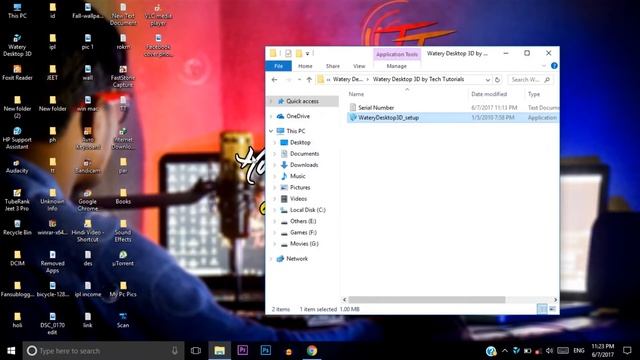Open uTorrent desktop icon
The width and height of the screenshot is (640, 360).
pyautogui.click(x=123, y=258)
